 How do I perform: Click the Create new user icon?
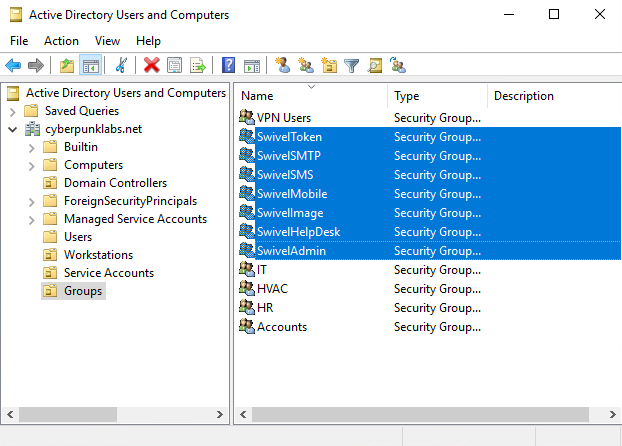[282, 66]
